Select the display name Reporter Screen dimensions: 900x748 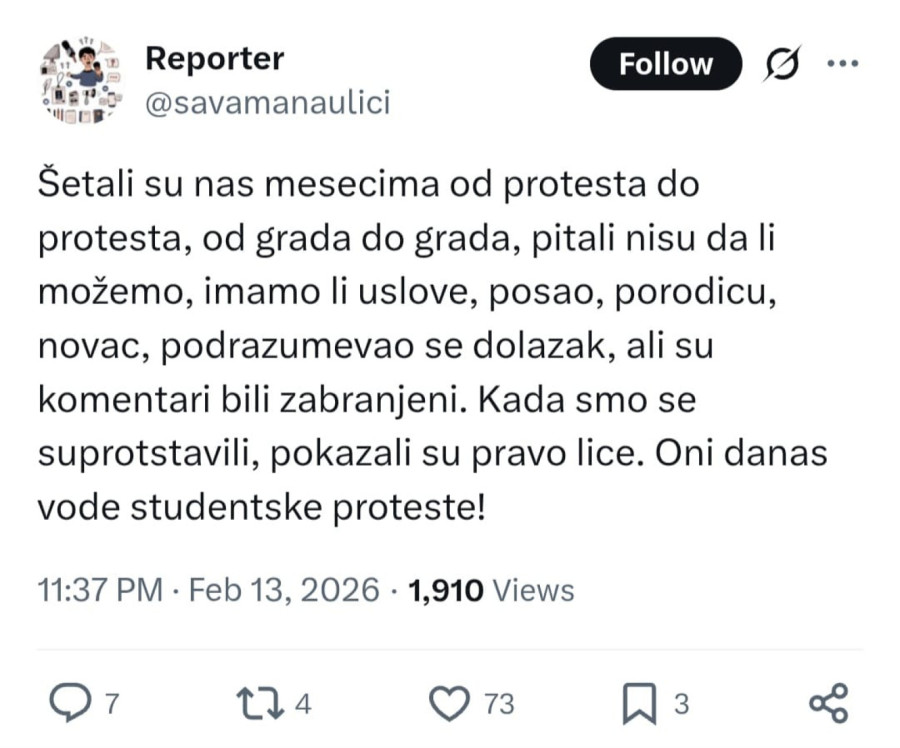213,58
